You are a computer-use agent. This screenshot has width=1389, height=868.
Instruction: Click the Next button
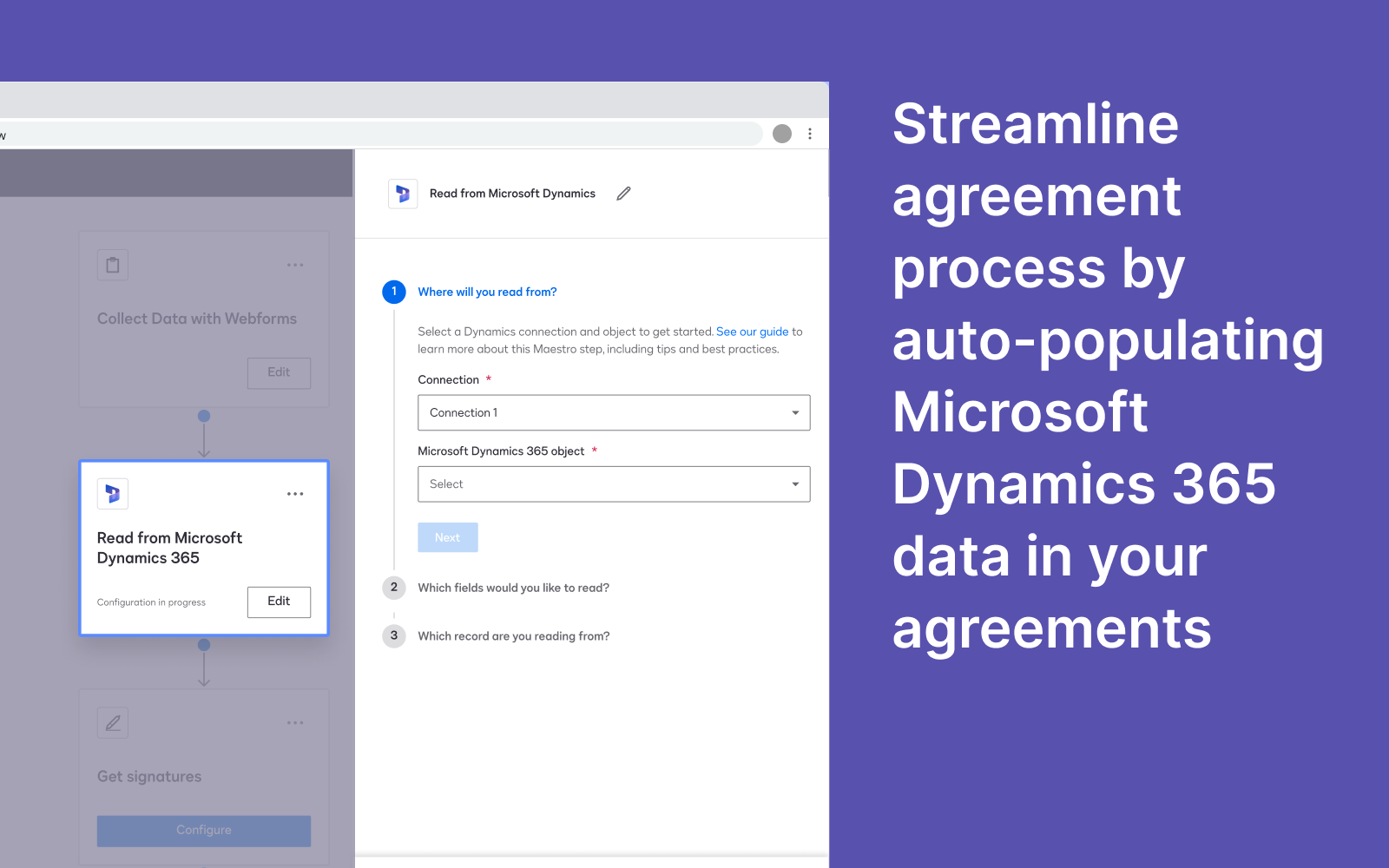tap(447, 536)
